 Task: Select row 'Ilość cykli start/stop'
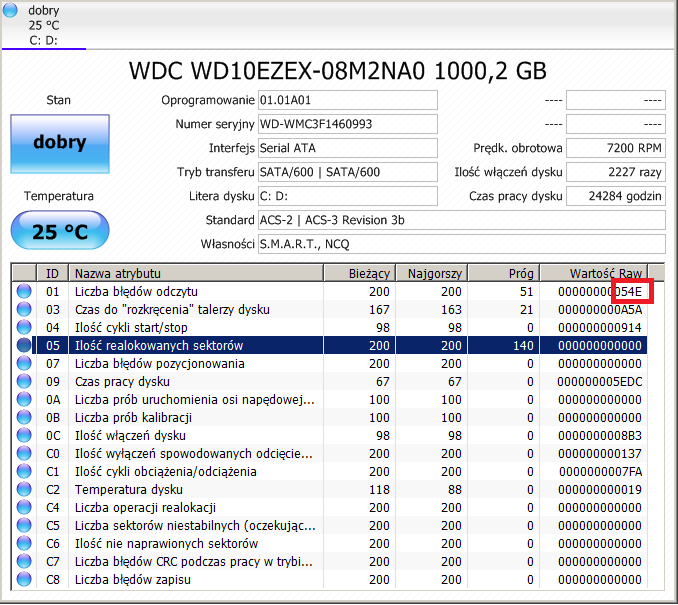329,327
